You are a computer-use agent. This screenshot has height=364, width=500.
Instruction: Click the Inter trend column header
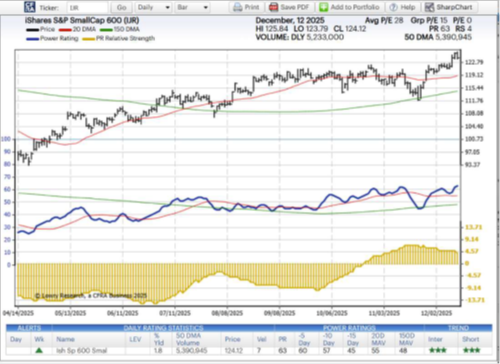click(x=435, y=339)
